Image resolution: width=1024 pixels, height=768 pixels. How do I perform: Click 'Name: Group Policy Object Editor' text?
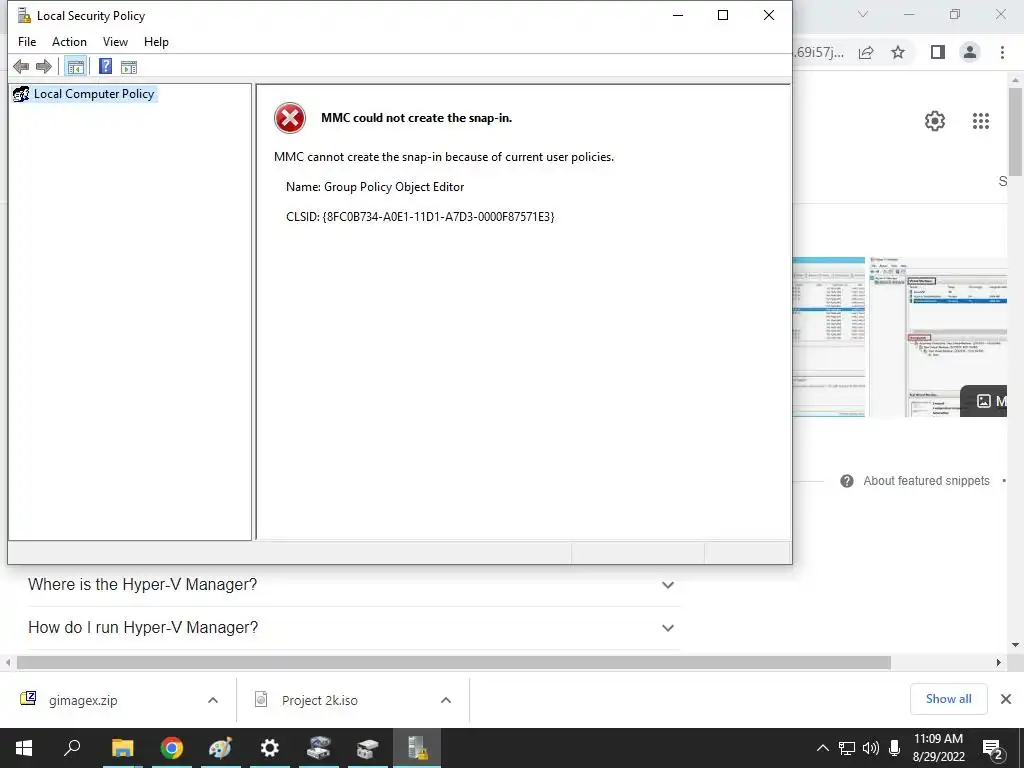click(x=375, y=187)
